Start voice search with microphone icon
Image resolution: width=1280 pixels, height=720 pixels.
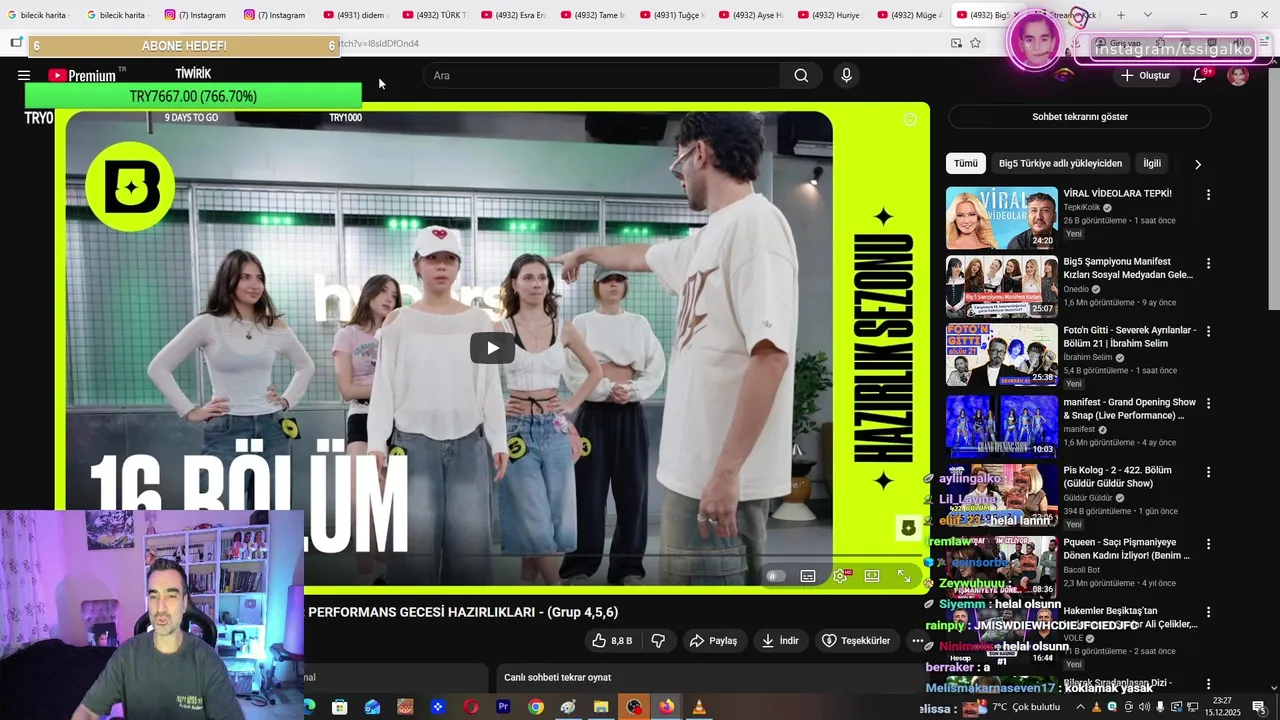[847, 75]
